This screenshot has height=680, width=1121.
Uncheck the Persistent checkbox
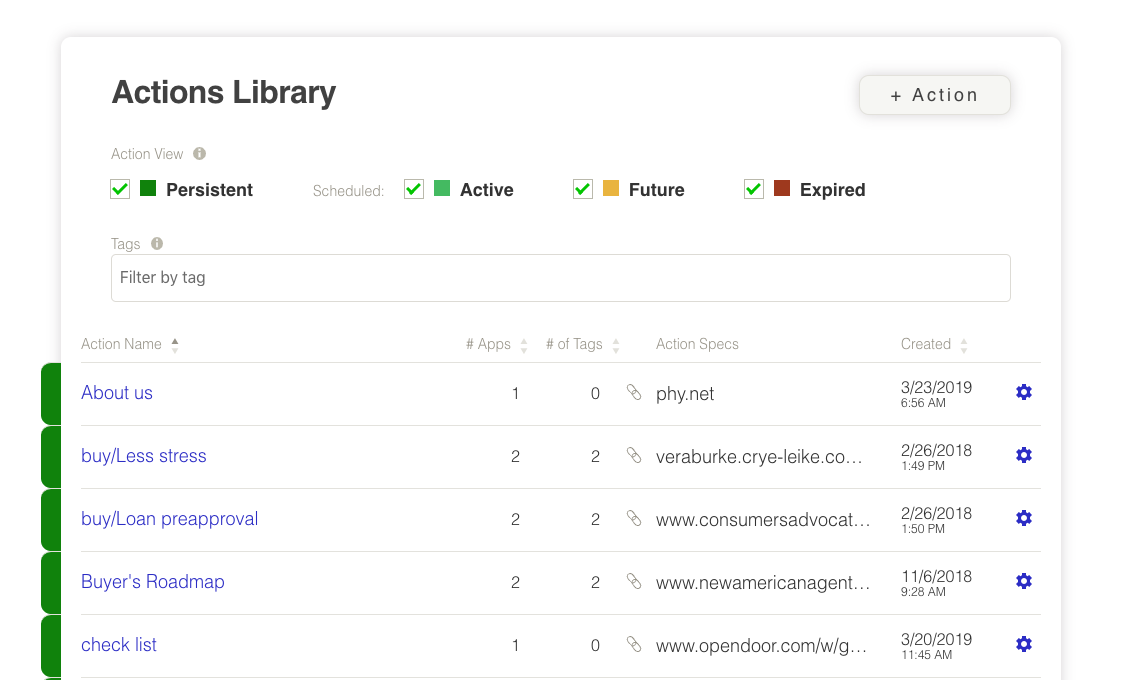coord(120,189)
